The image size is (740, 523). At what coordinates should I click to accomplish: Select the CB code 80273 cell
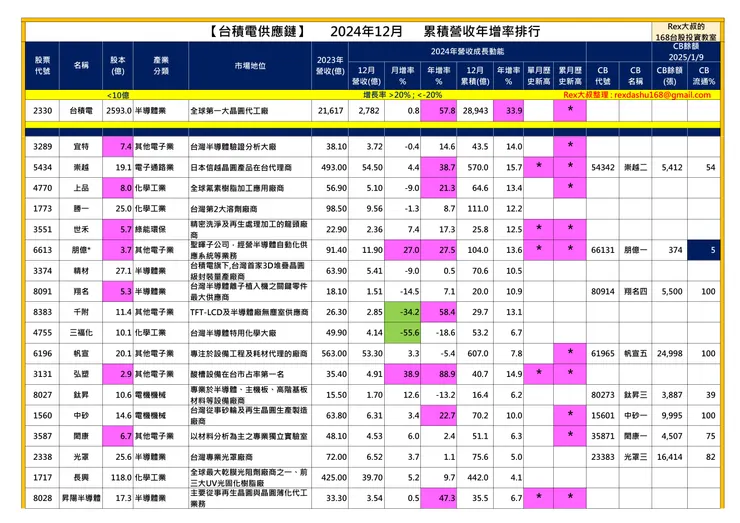coord(603,395)
